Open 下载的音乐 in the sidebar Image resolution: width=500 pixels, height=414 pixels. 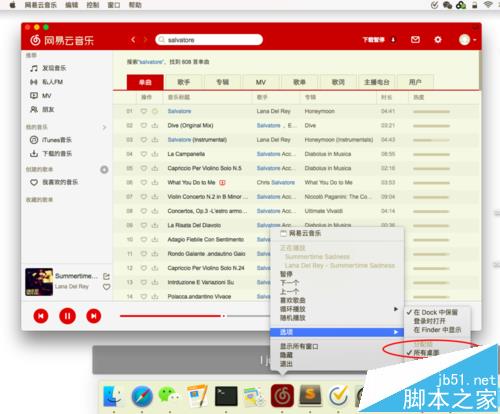click(51, 154)
